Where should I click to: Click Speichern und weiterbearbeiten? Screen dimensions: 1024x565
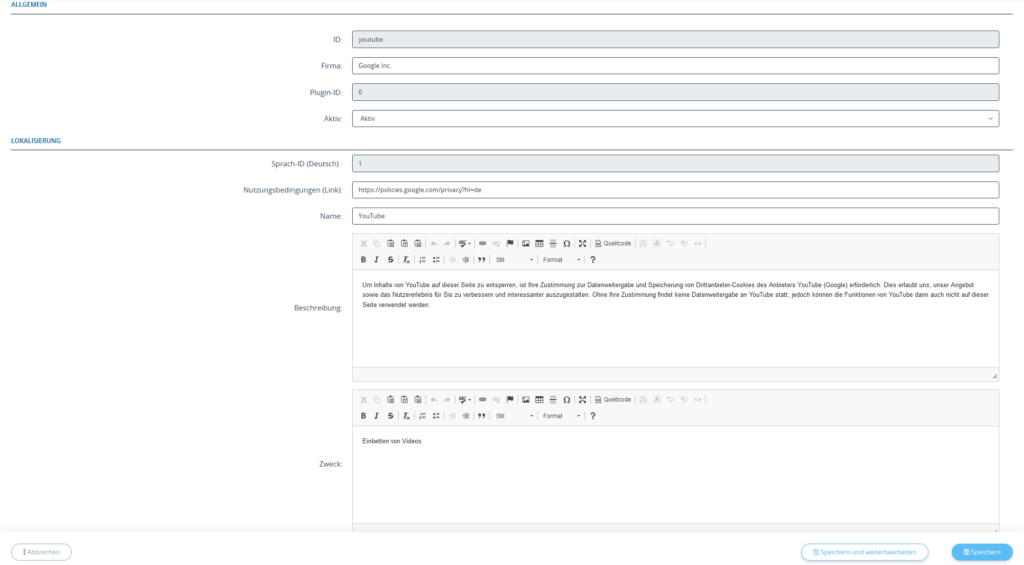pos(865,552)
